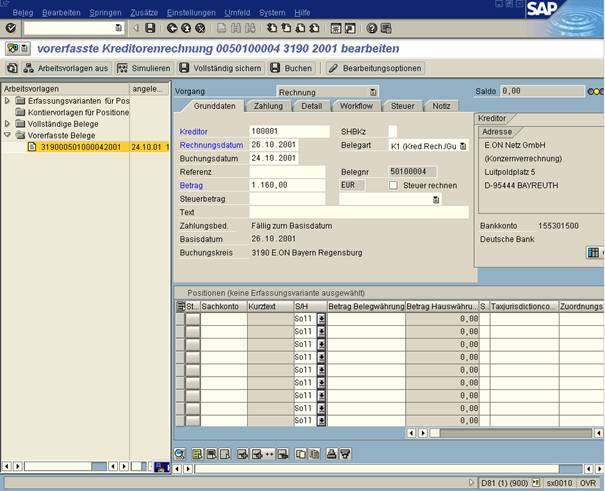Click the right arrow of the positions table scrollbar
The height and width of the screenshot is (491, 605).
[x=423, y=433]
